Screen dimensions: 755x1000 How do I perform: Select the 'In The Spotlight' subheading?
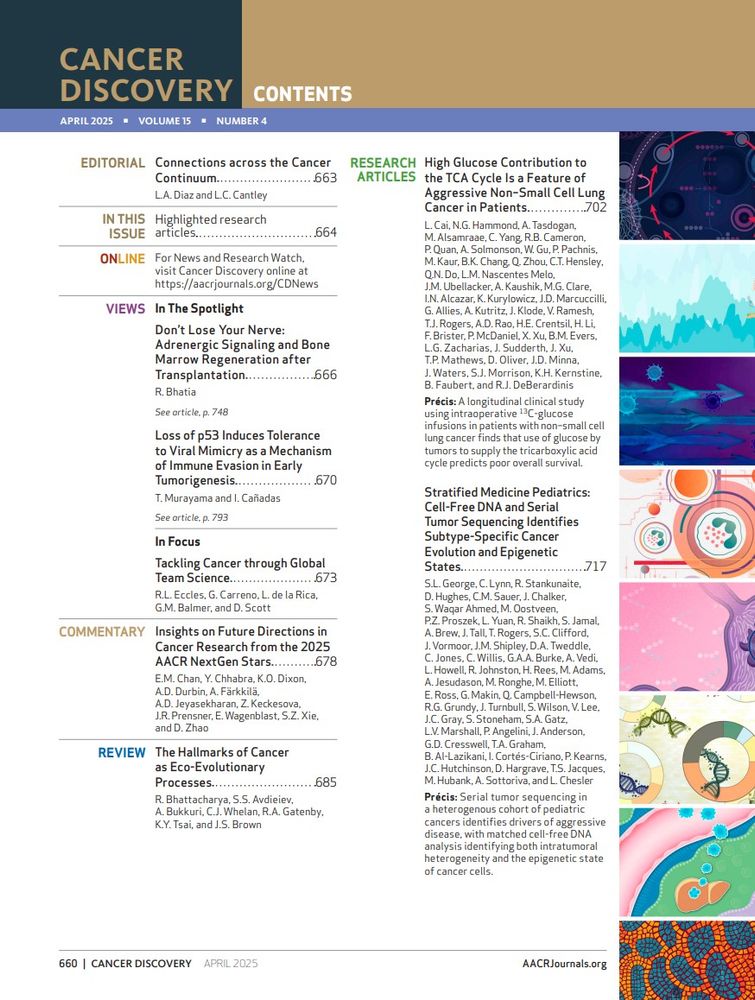coord(199,309)
